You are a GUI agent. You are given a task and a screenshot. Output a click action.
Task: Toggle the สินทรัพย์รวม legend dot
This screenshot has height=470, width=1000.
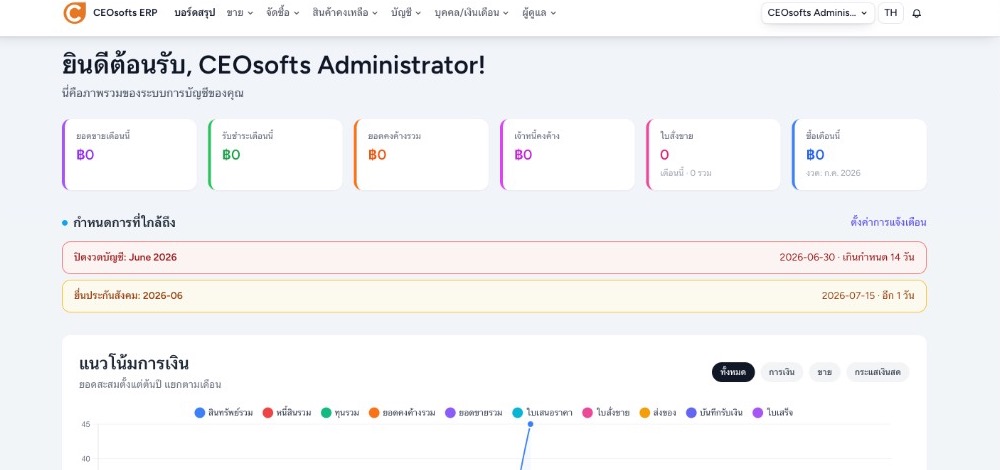pos(200,413)
